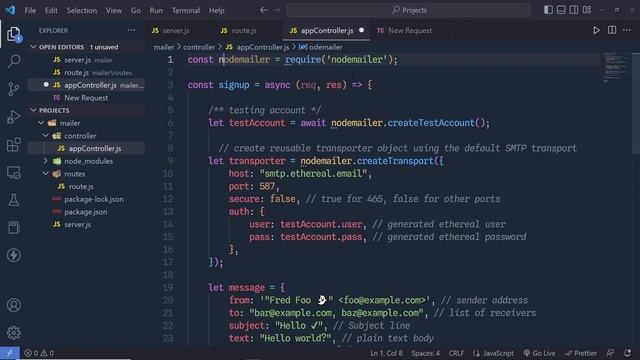
Task: Open the View menu
Action: coord(114,10)
